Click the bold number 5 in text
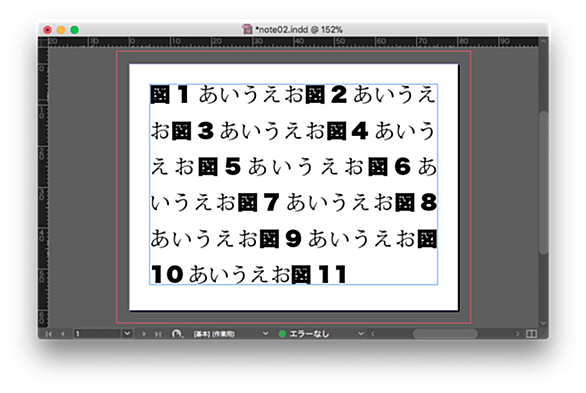 tap(233, 167)
